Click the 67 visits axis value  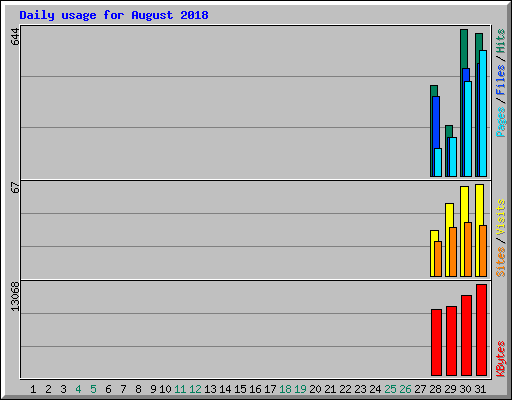[15, 187]
